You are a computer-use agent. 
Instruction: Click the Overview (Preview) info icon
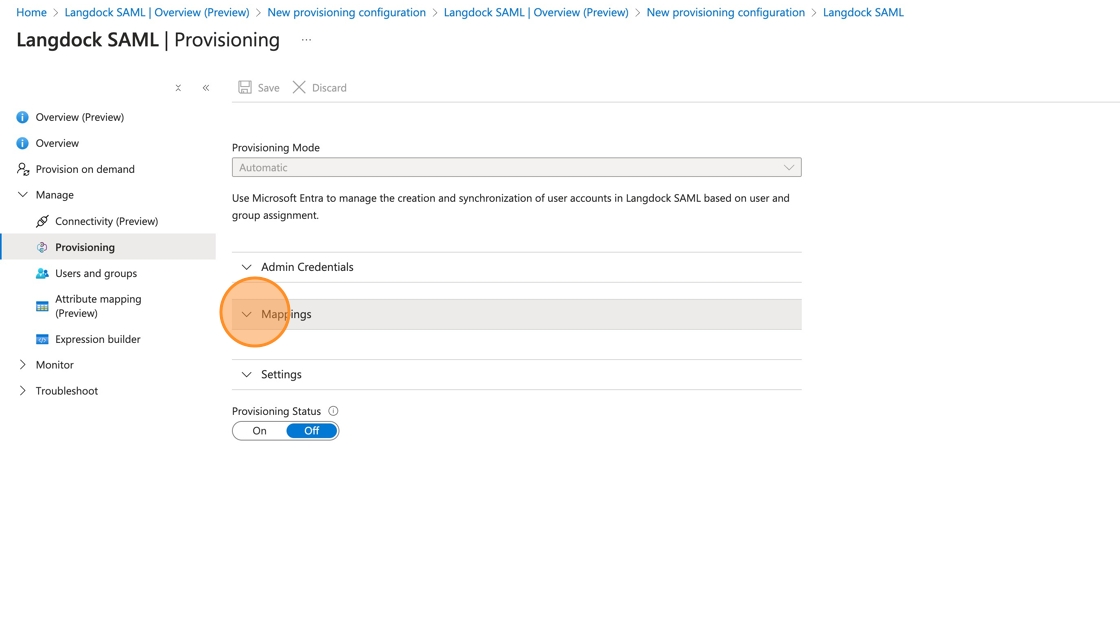22,117
